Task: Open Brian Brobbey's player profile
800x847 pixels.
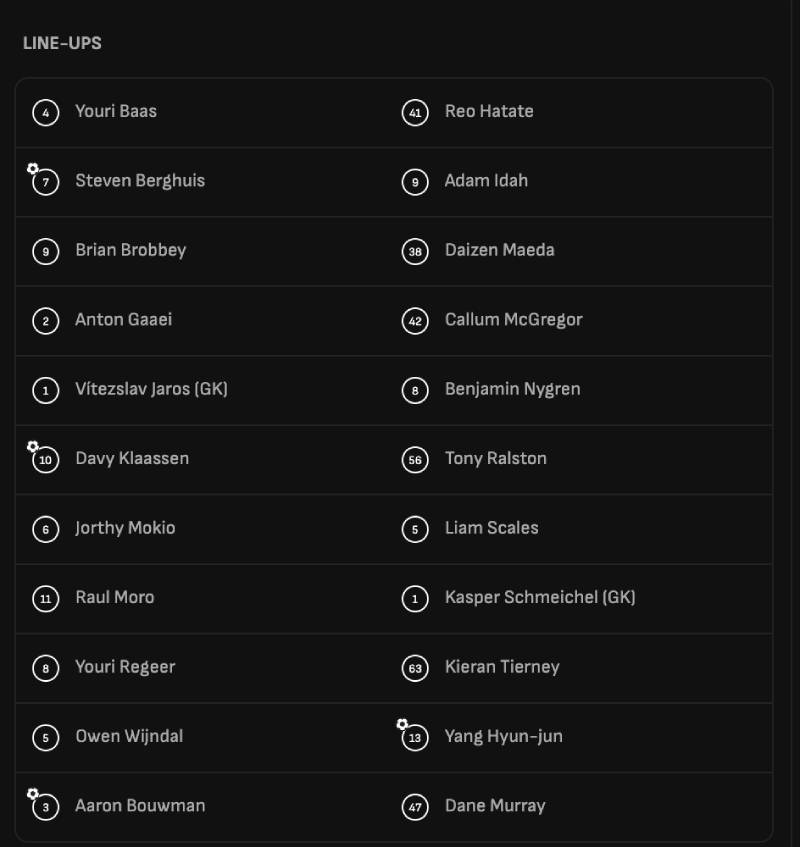Action: click(130, 250)
